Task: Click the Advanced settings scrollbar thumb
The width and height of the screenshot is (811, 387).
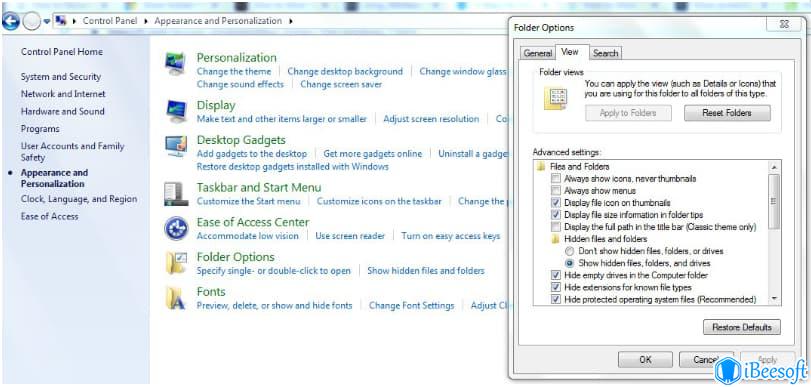Action: [x=774, y=201]
